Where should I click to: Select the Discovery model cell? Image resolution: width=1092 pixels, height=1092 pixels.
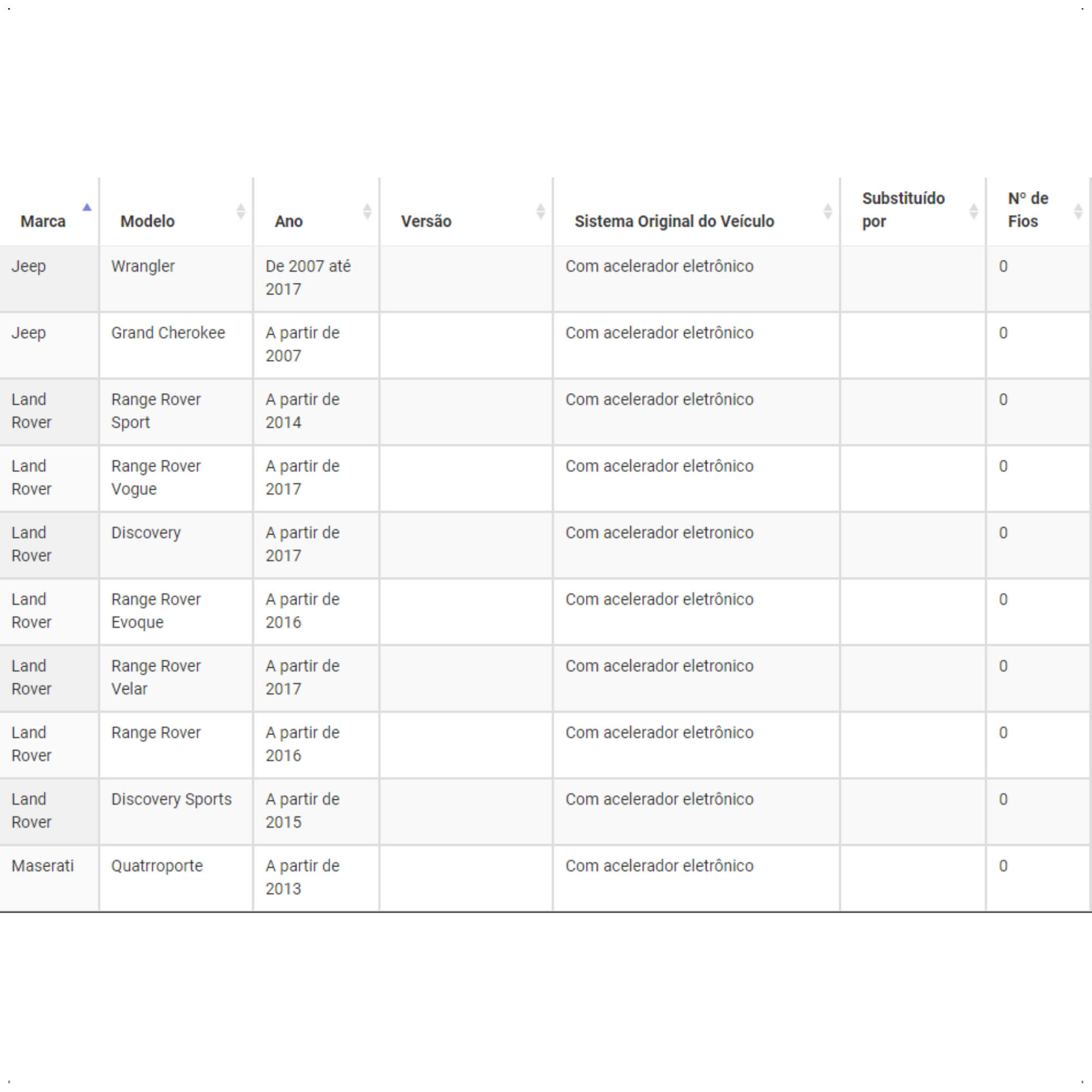176,545
